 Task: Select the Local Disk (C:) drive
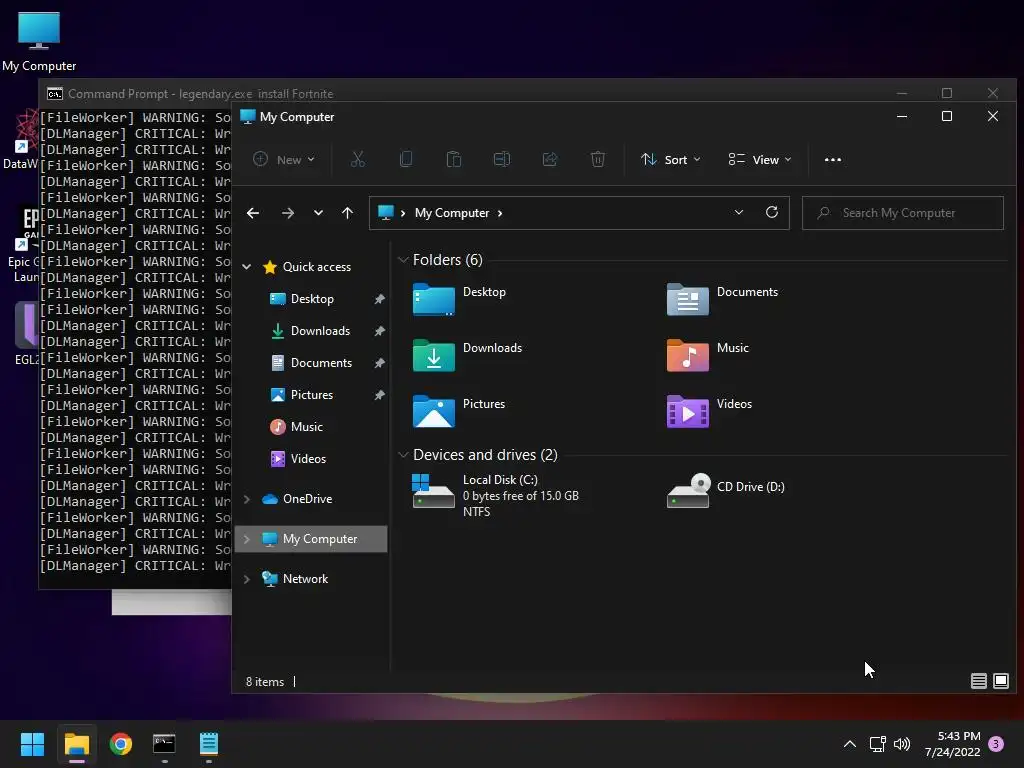(496, 495)
